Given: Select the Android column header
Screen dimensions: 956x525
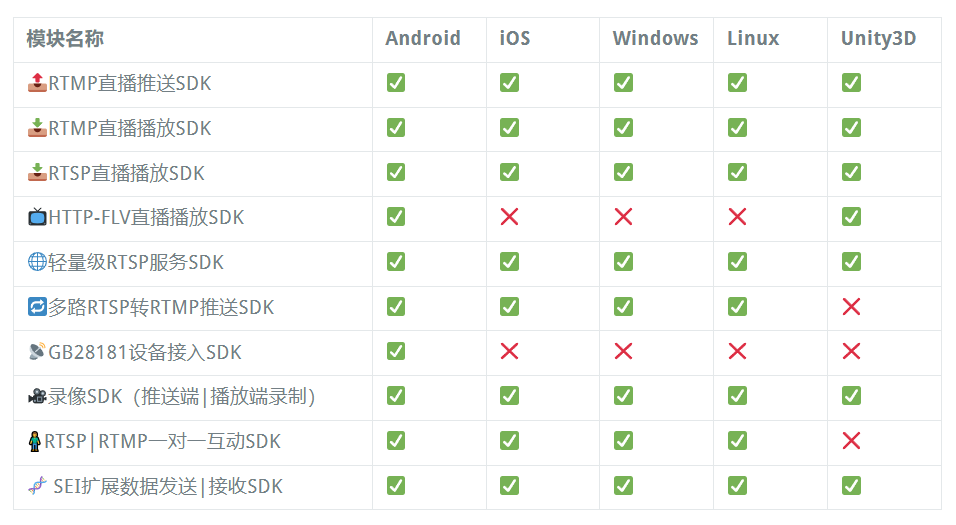Looking at the screenshot, I should pyautogui.click(x=423, y=38).
